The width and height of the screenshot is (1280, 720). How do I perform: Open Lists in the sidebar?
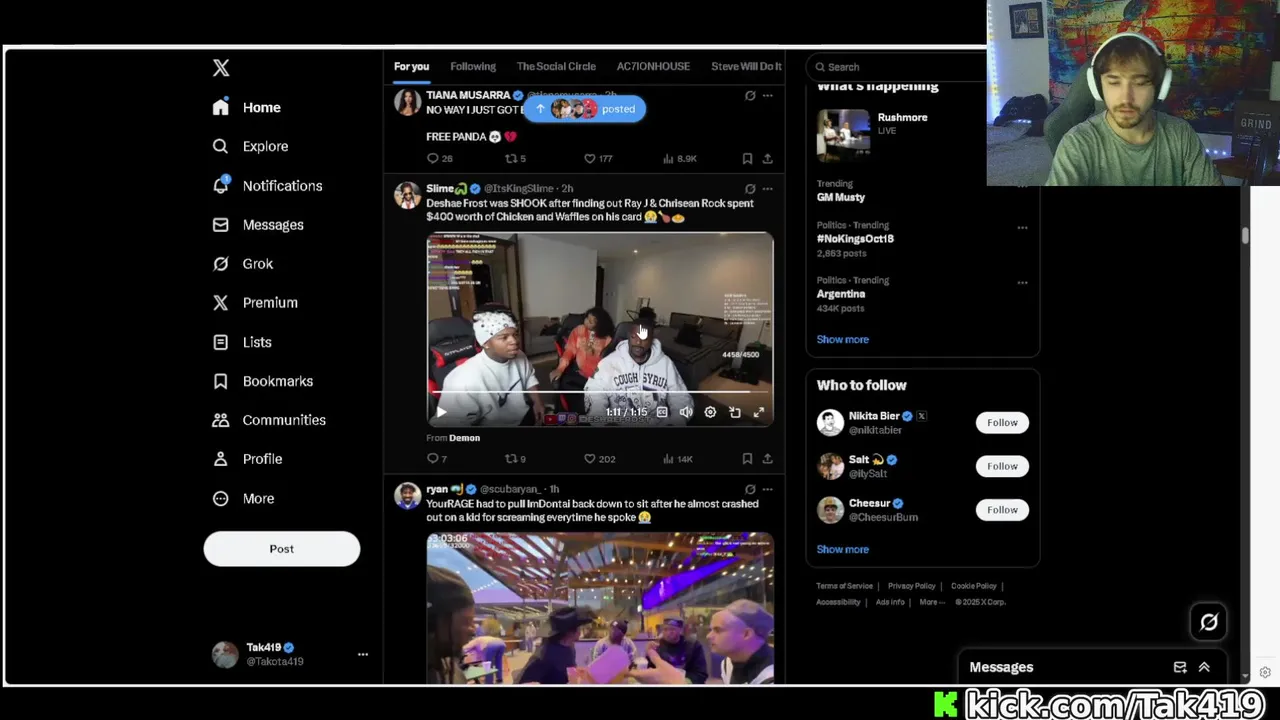click(242, 342)
